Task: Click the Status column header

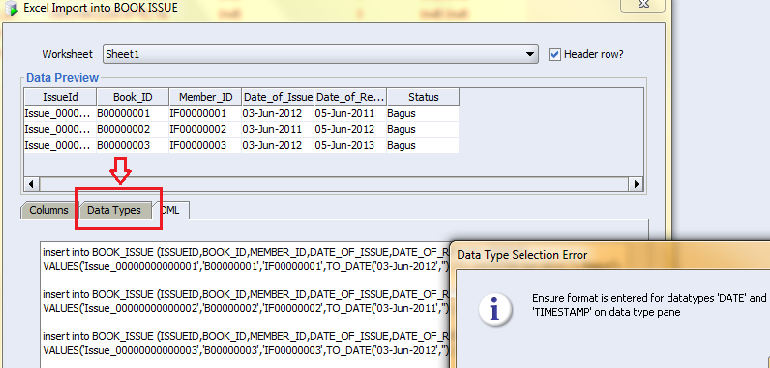Action: (423, 97)
